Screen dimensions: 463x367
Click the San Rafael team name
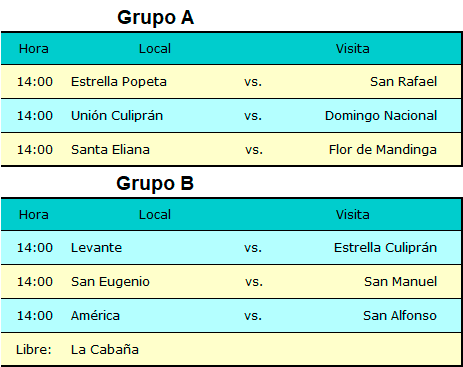(403, 82)
